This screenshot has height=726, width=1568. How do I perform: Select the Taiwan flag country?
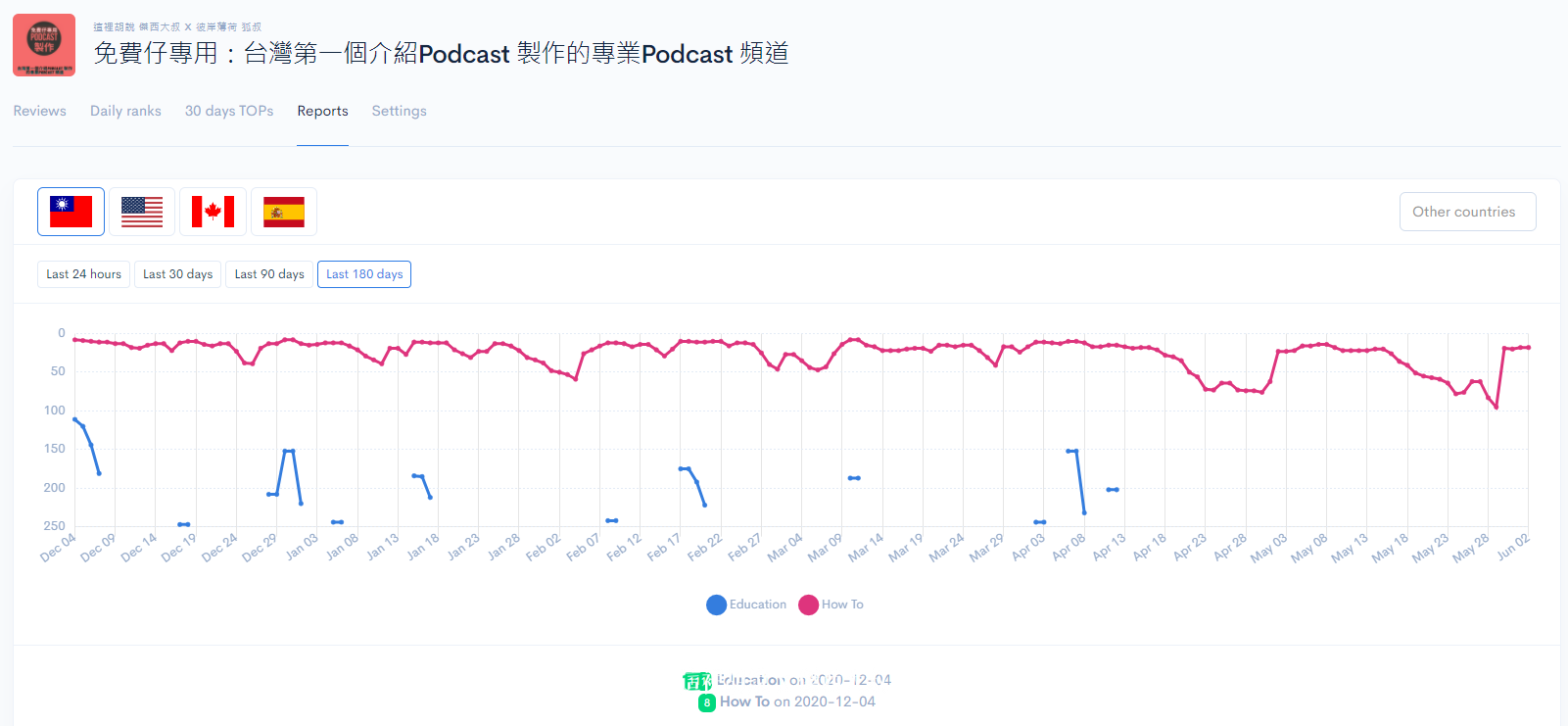click(x=71, y=212)
